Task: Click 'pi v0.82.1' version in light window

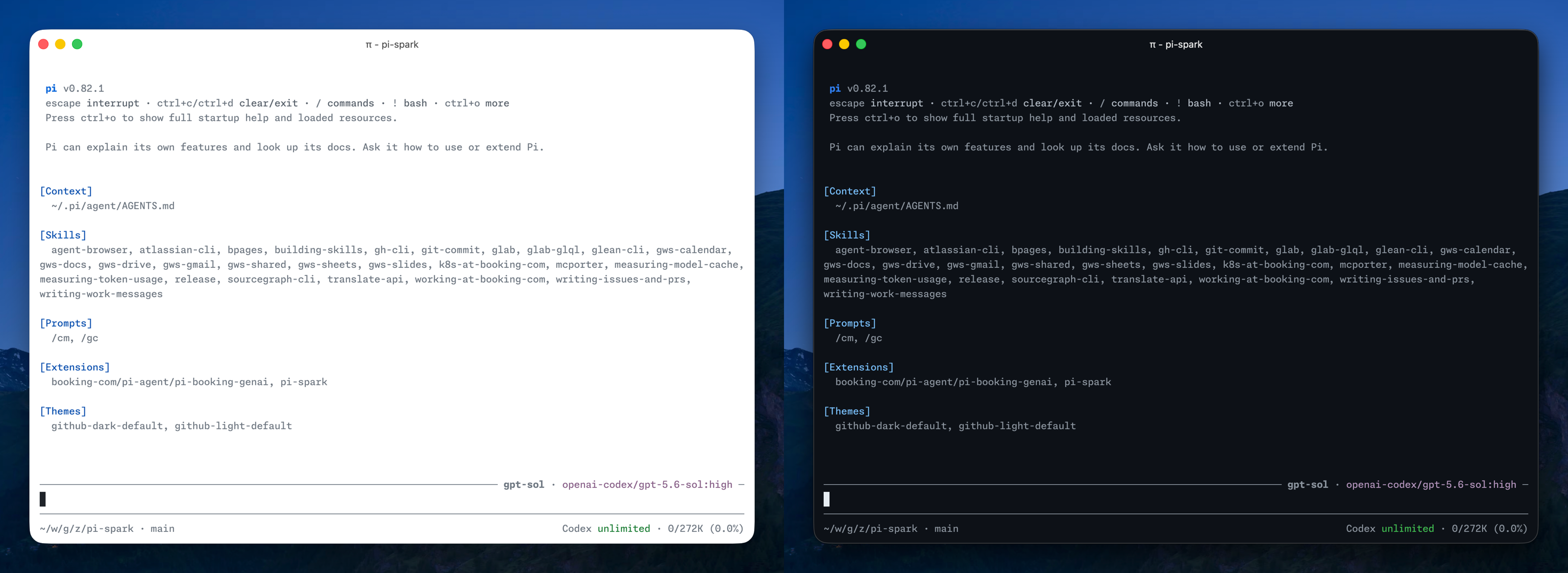Action: coord(75,88)
